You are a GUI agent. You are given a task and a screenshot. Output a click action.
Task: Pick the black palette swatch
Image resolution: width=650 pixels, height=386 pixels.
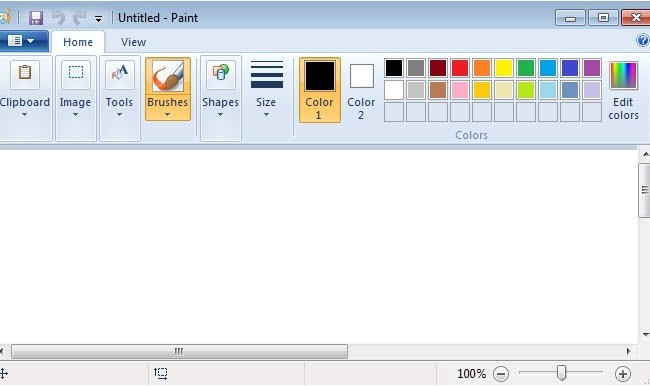(394, 68)
